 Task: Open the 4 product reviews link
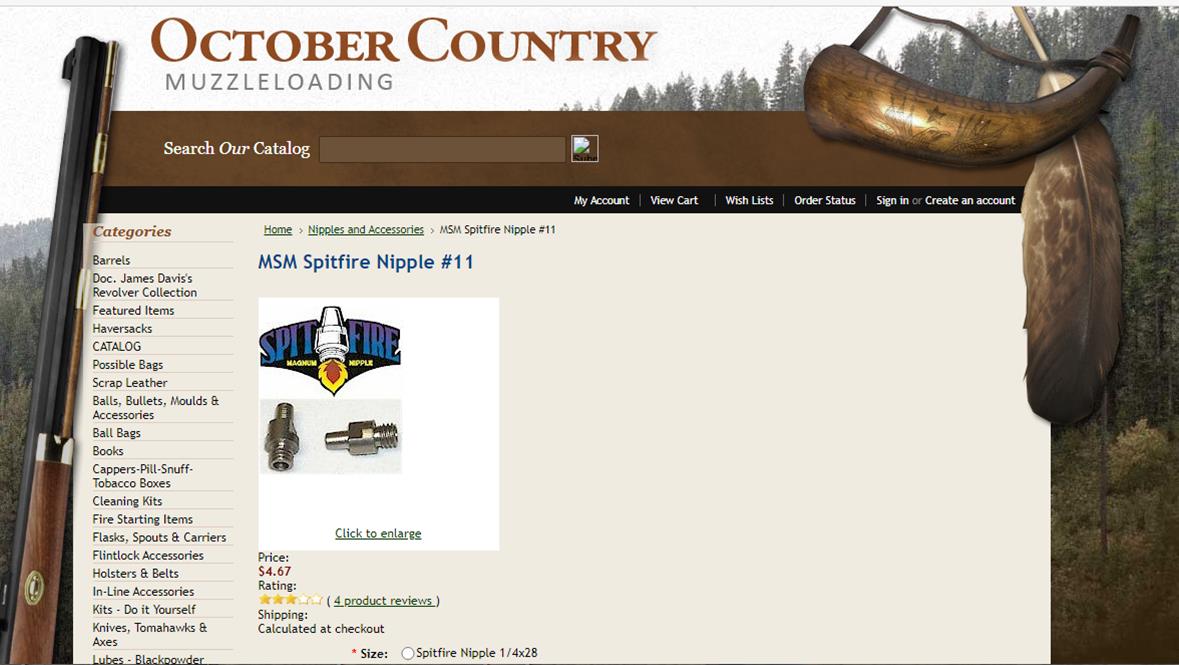(384, 600)
